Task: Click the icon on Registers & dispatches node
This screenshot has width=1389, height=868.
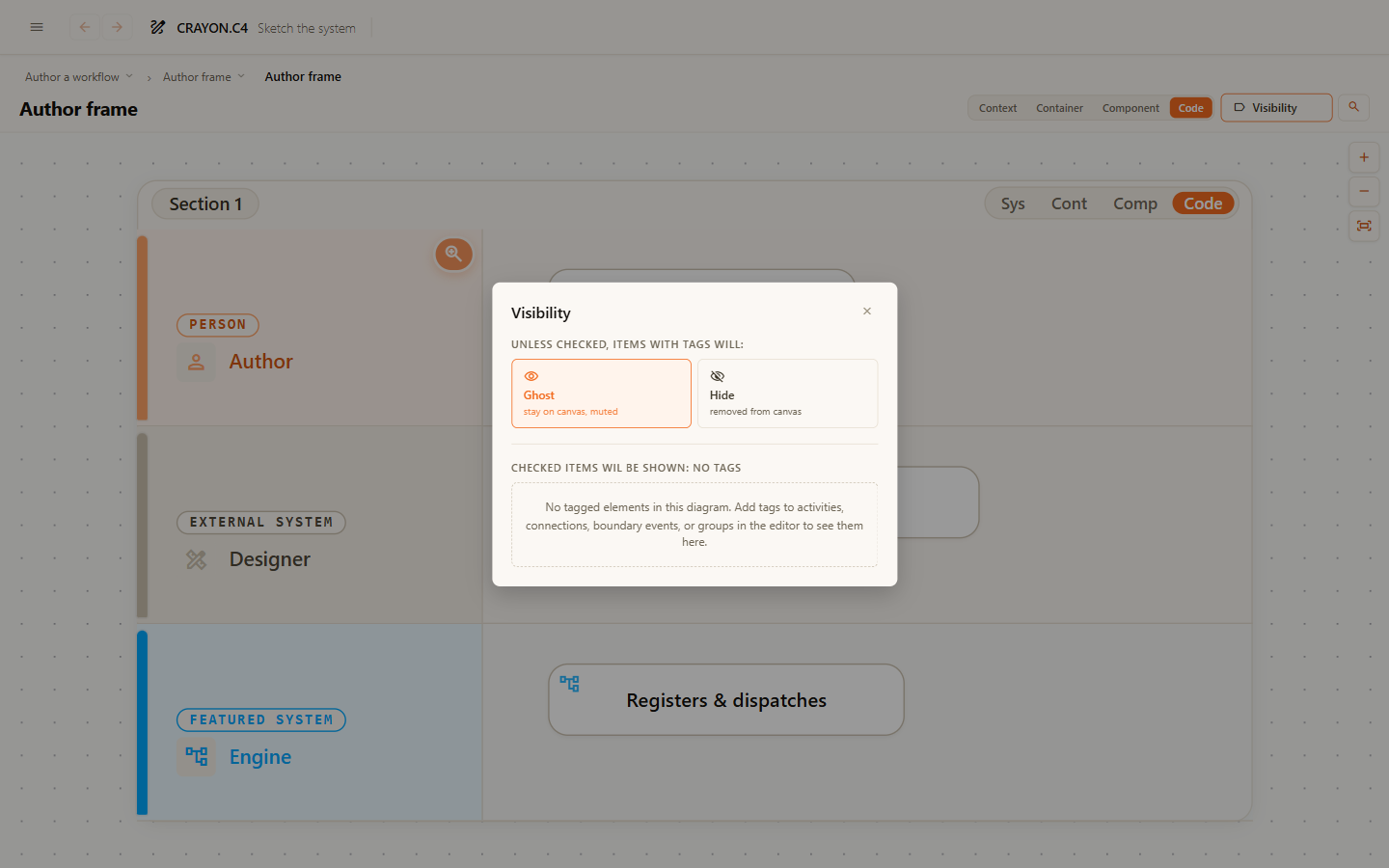Action: coord(570,684)
